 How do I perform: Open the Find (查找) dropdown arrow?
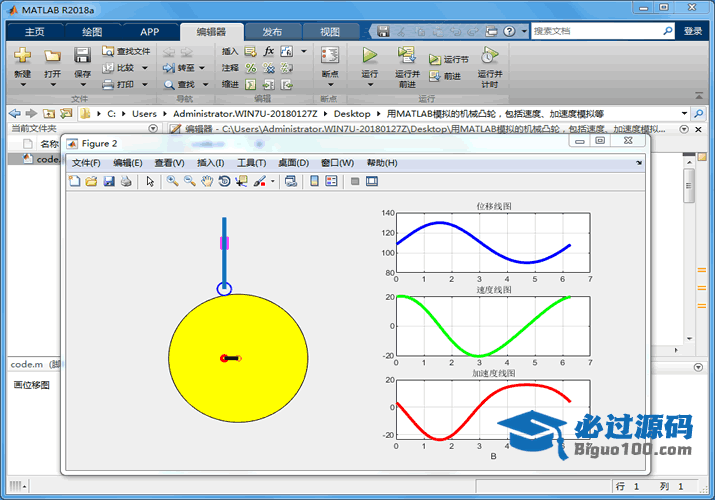coord(205,84)
